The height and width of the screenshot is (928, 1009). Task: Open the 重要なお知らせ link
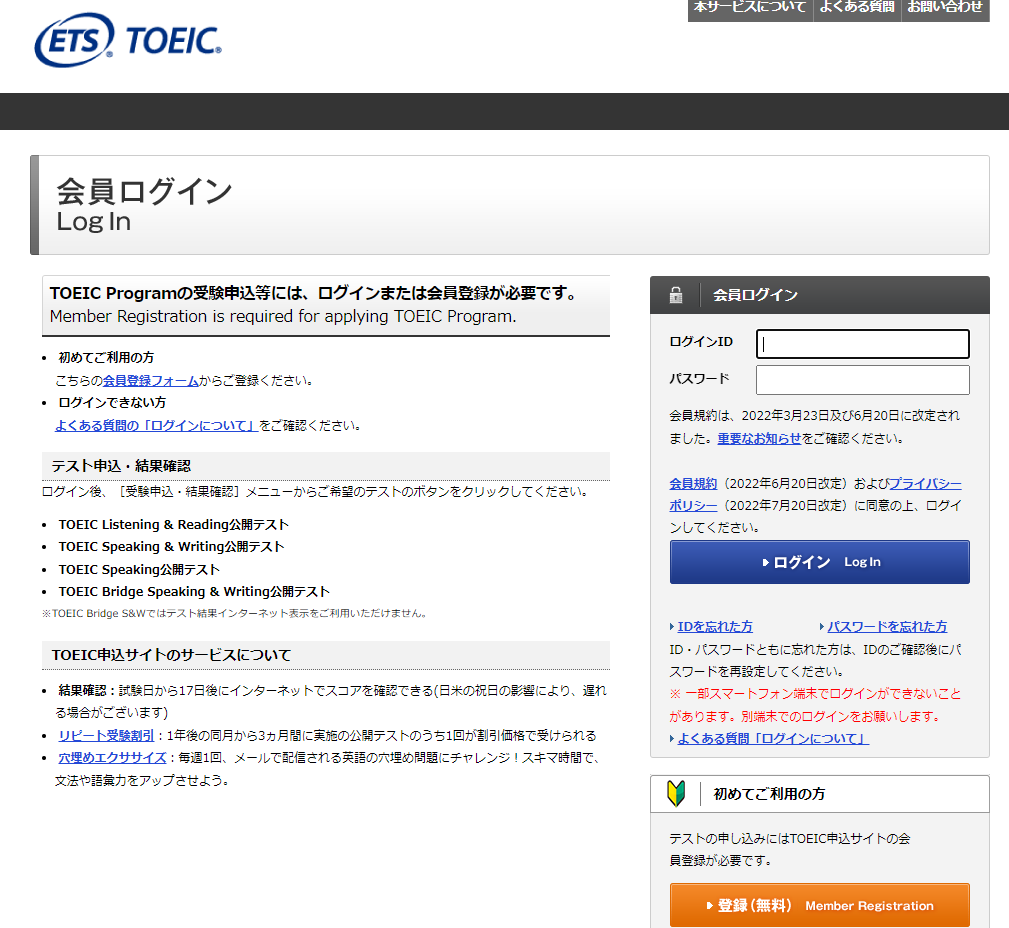click(759, 438)
